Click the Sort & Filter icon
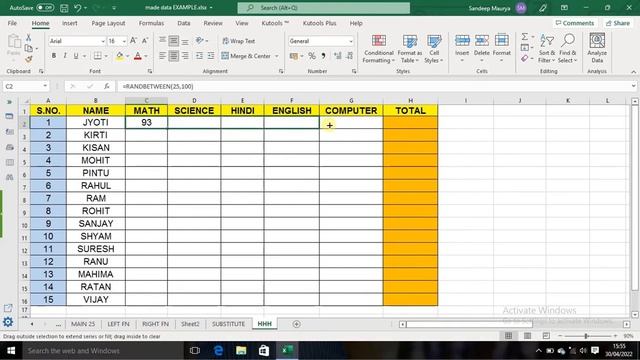This screenshot has width=640, height=360. click(547, 41)
